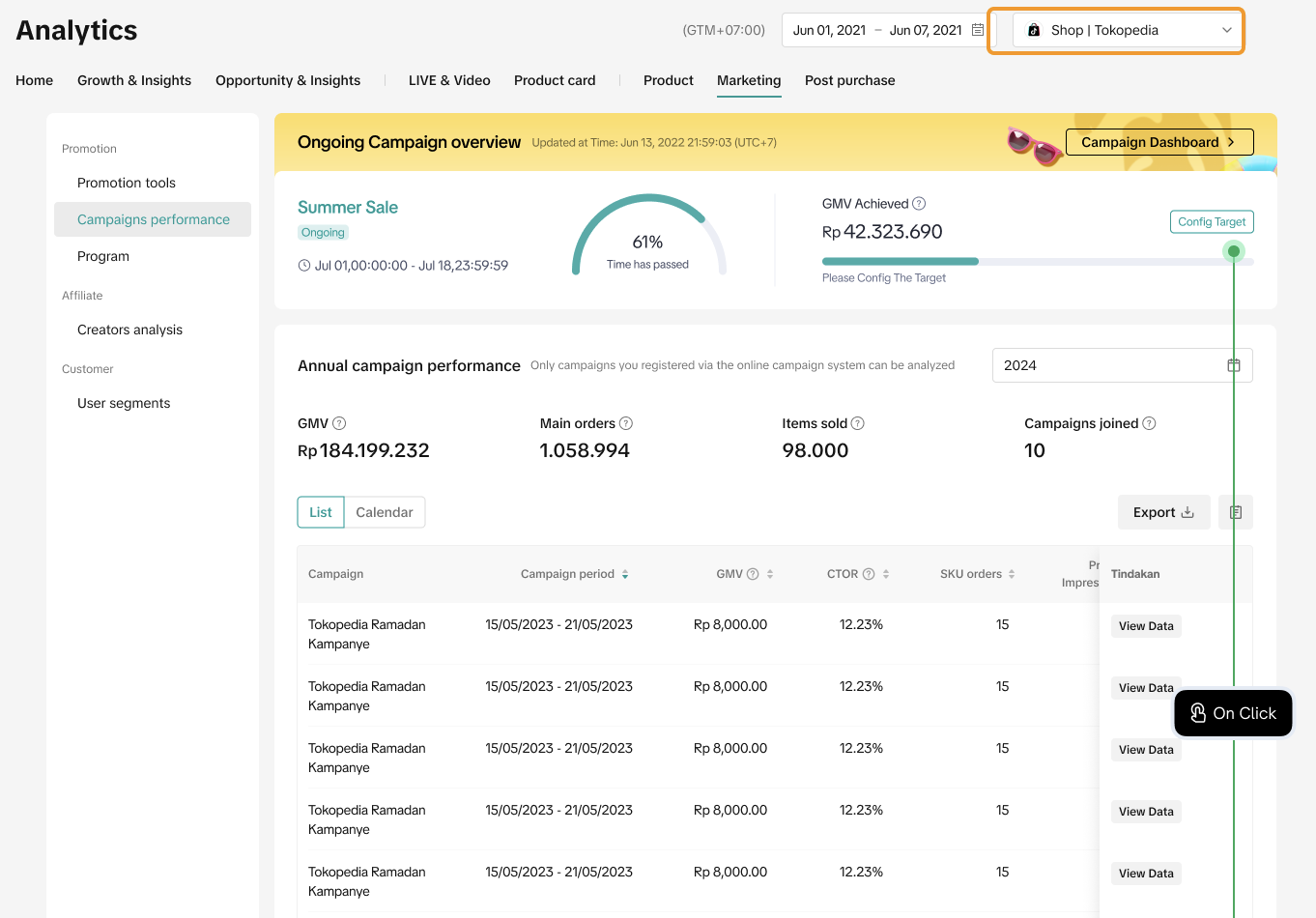Screen dimensions: 1316x918
Task: Open the Shop | Tokopedia dropdown
Action: coord(1127,30)
